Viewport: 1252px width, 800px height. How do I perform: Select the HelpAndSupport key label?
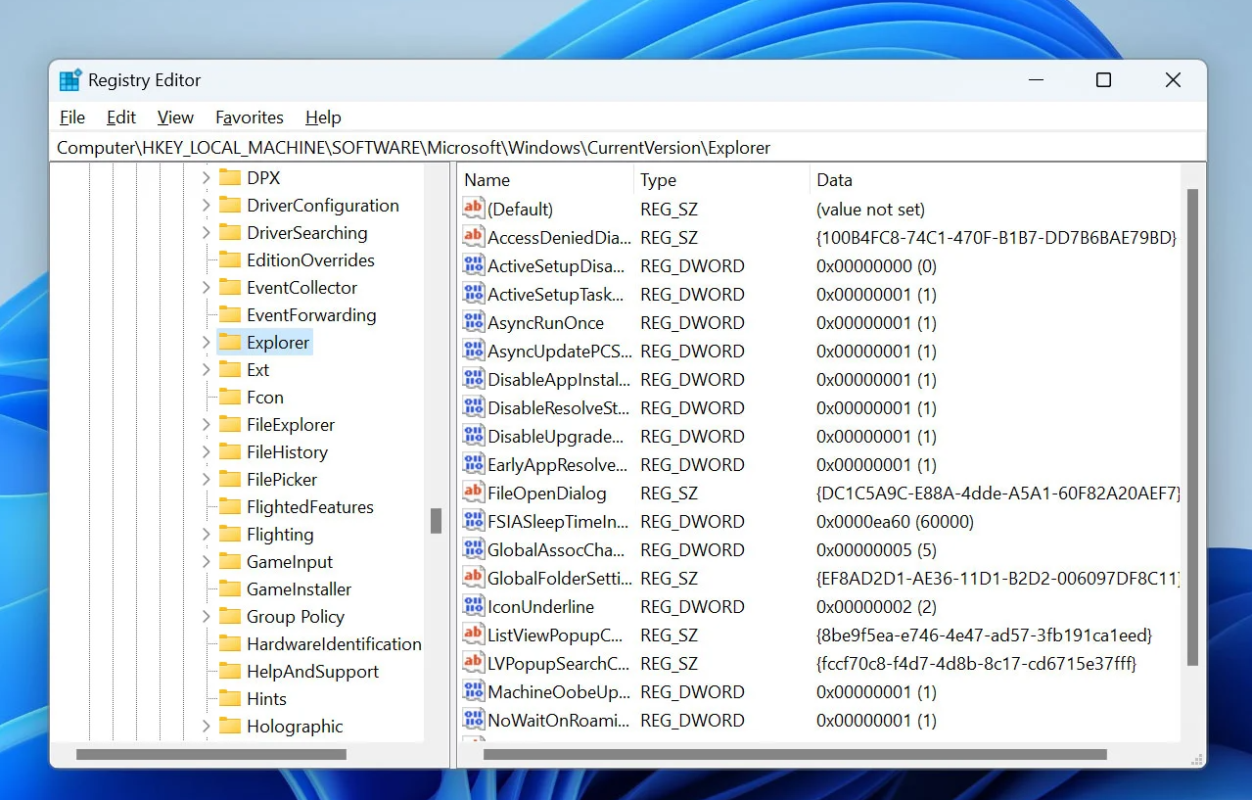[313, 672]
